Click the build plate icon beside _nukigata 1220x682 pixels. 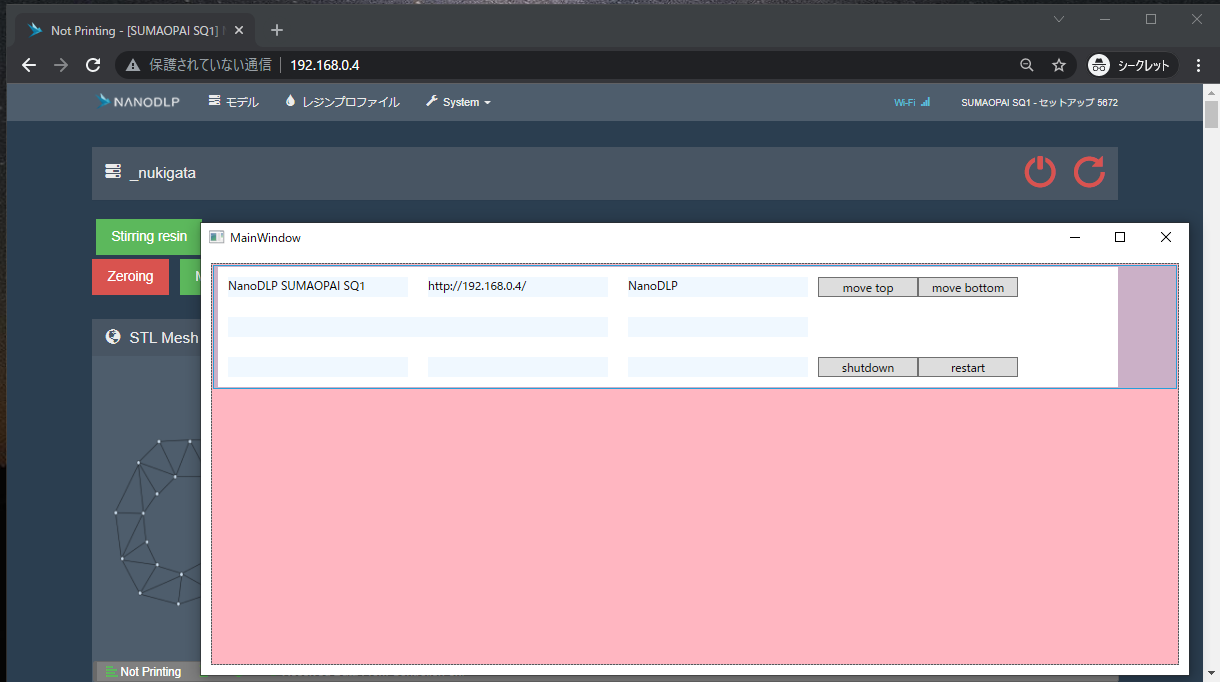coord(113,172)
